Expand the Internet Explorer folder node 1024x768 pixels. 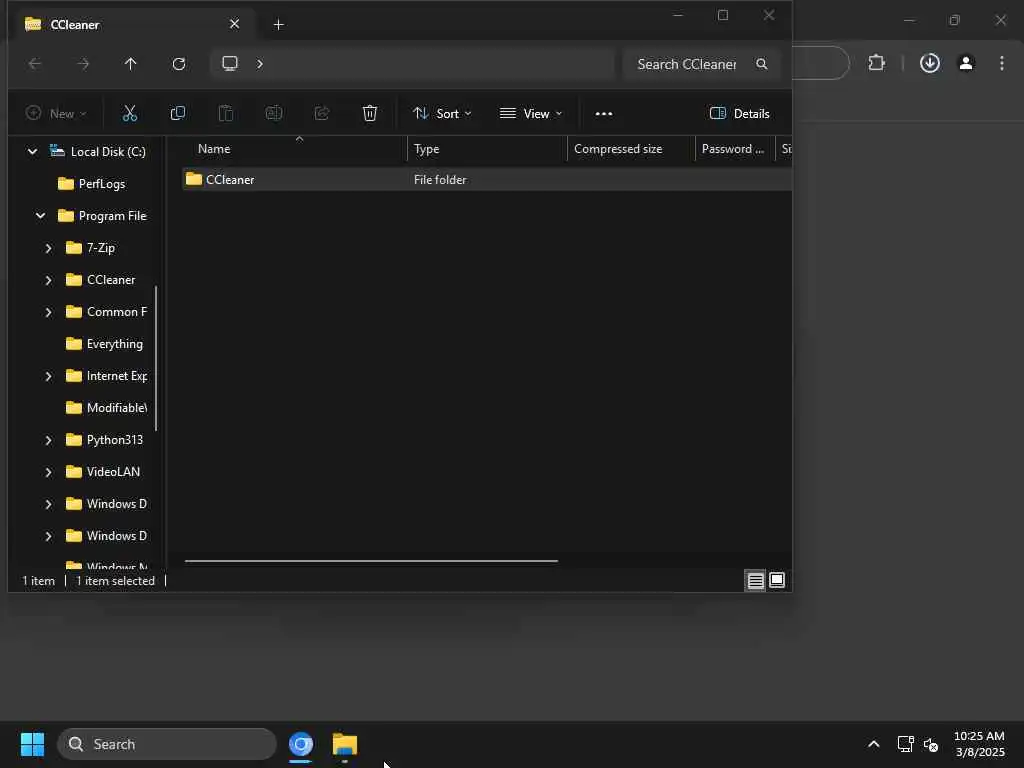coord(48,376)
